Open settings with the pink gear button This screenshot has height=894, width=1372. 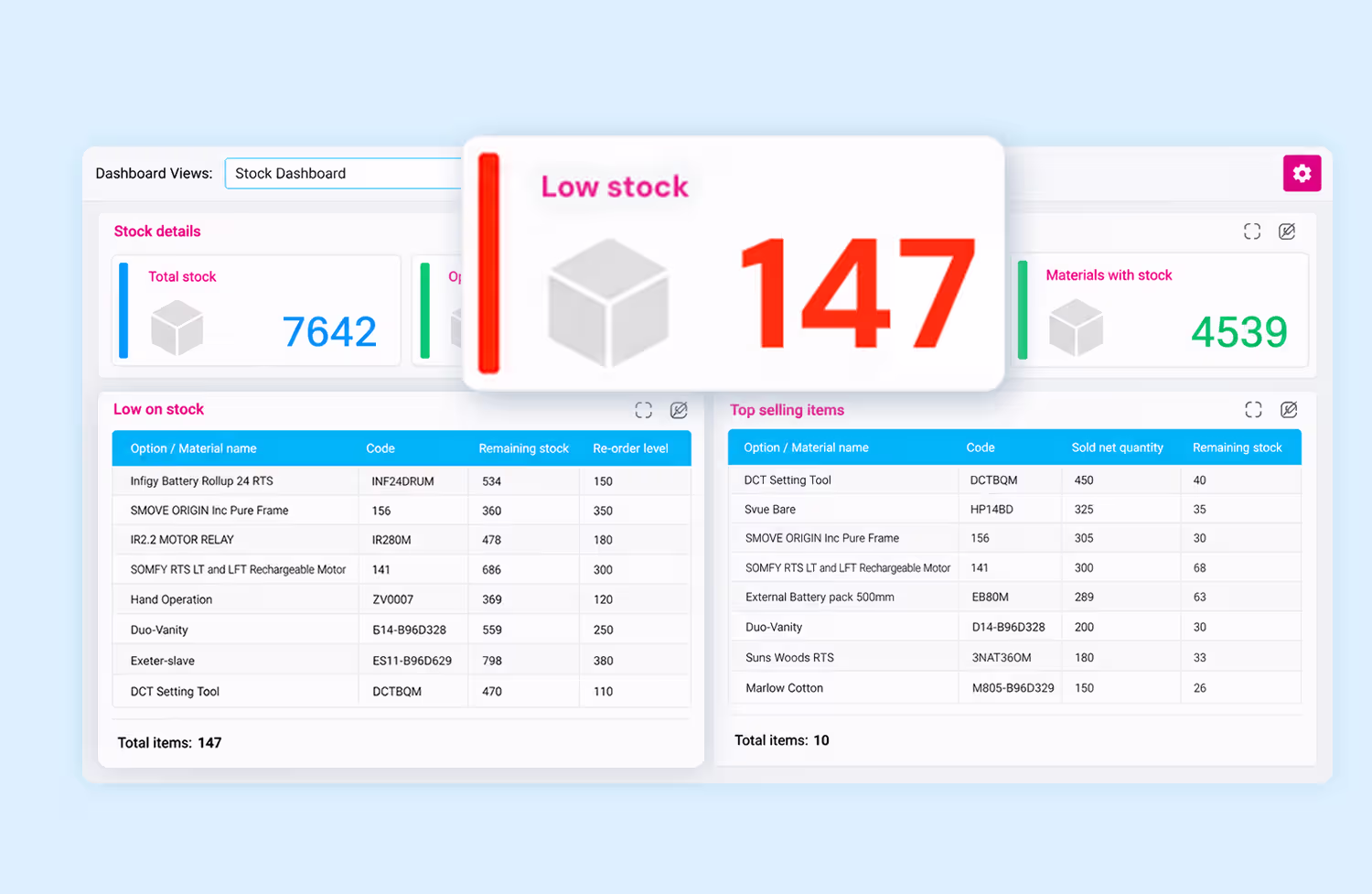(1302, 173)
